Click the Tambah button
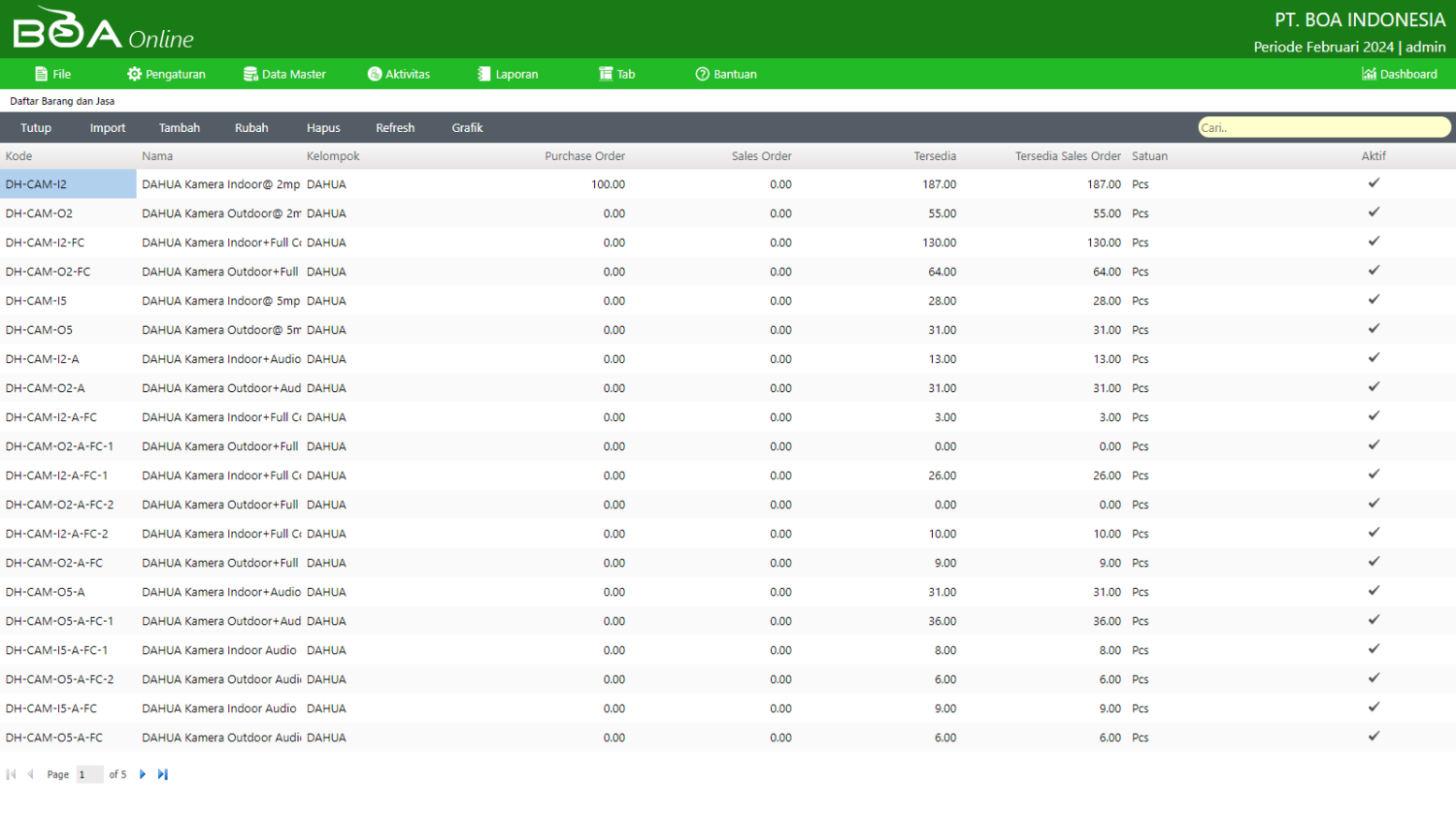 coord(180,128)
